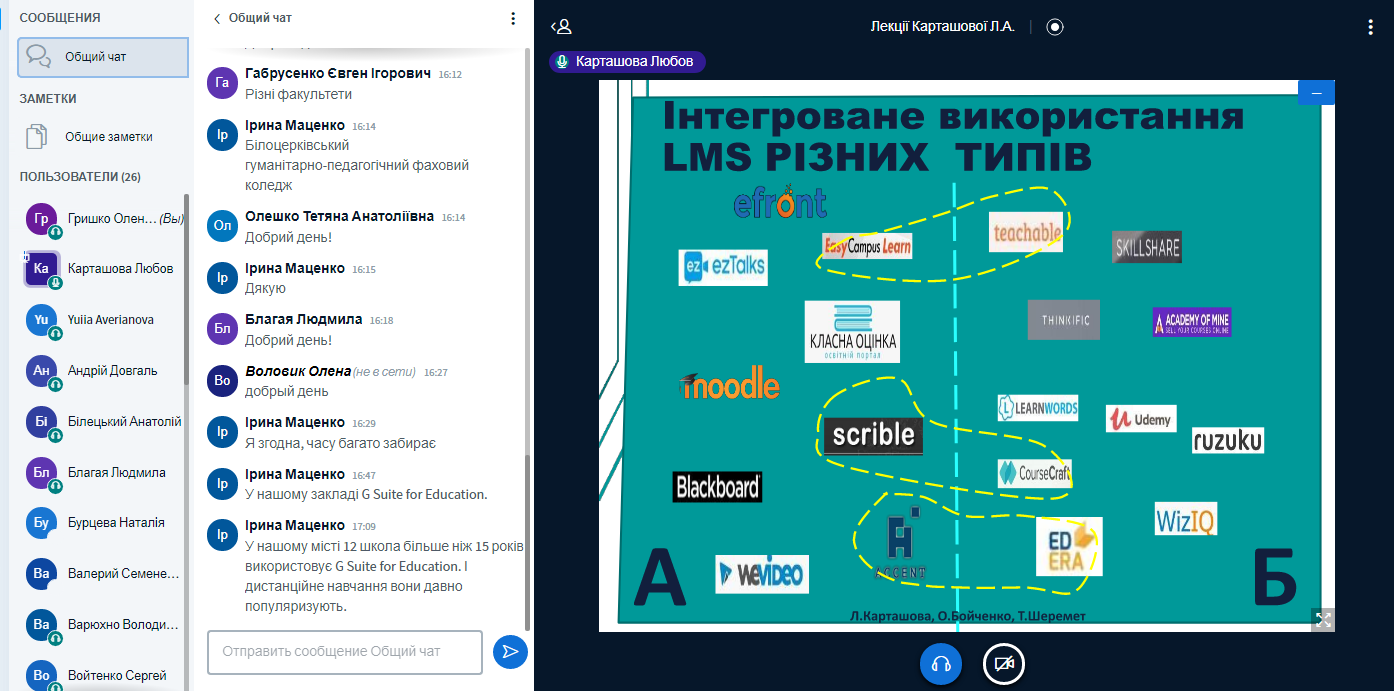
Task: Make presentation fullscreen
Action: pyautogui.click(x=1323, y=619)
